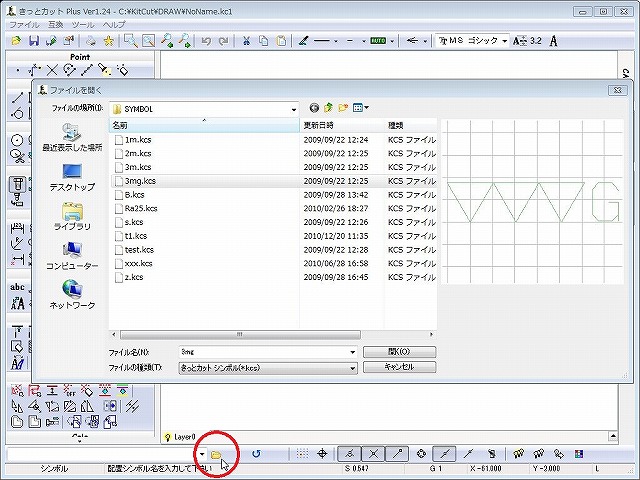640x480 pixels.
Task: Open the AUTO color dropdown arrow
Action: 392,41
